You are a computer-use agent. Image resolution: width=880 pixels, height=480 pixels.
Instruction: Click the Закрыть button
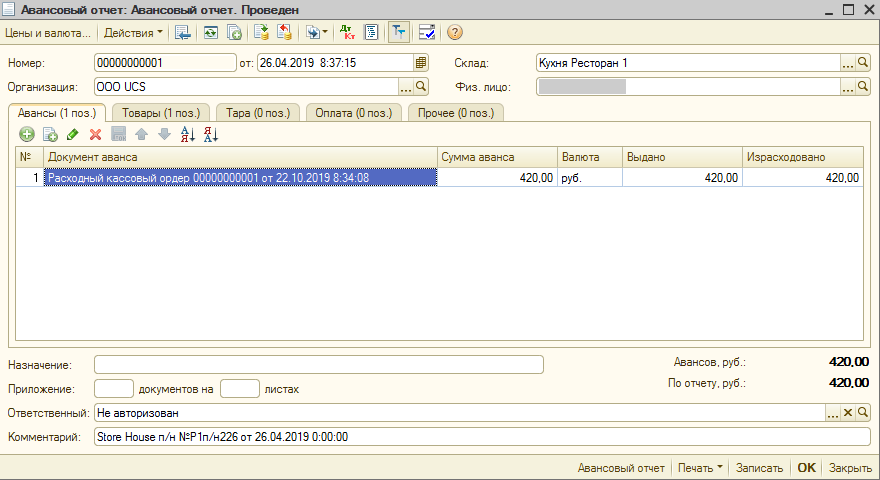(x=850, y=468)
